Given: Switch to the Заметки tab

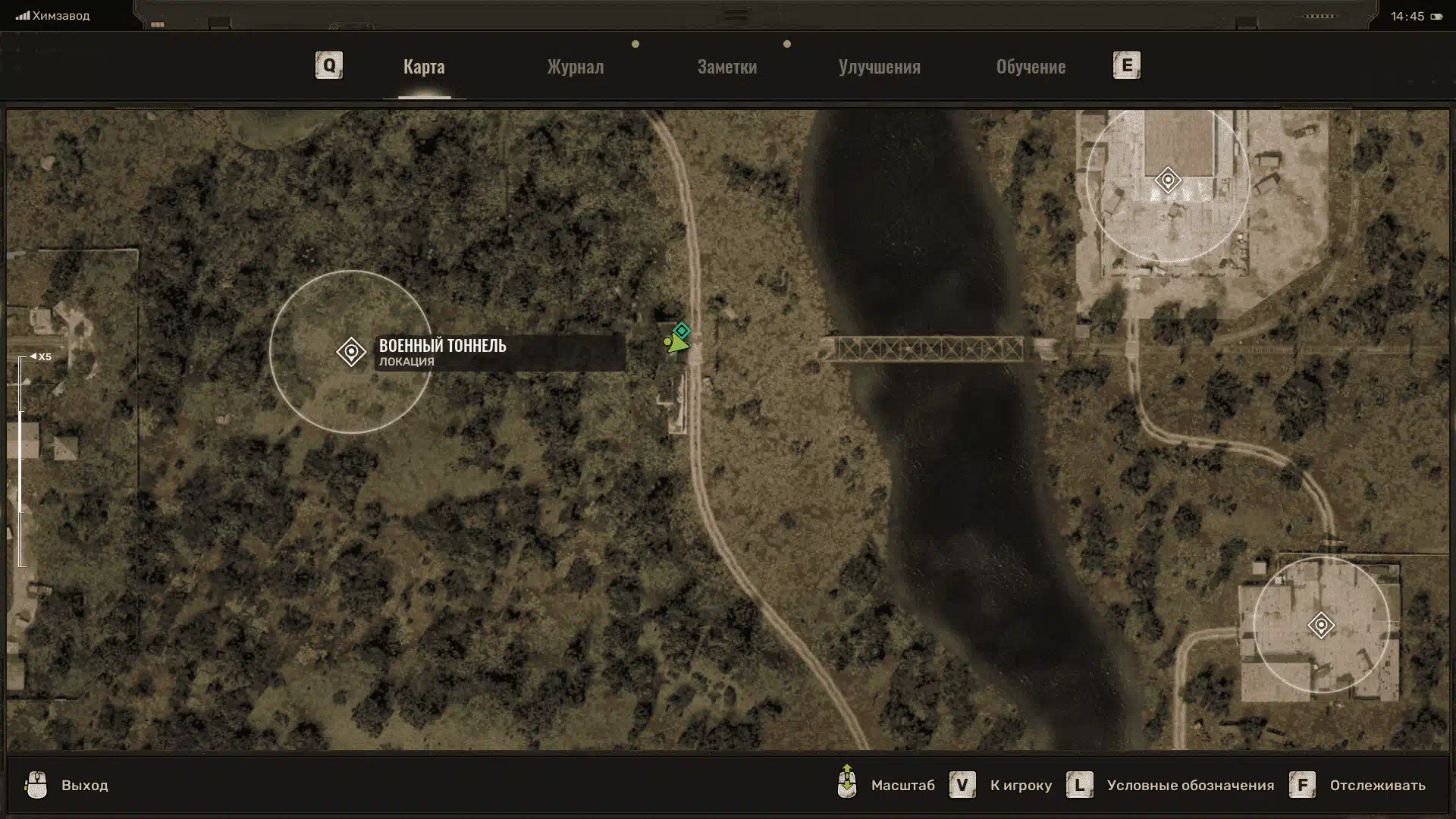Looking at the screenshot, I should tap(726, 67).
